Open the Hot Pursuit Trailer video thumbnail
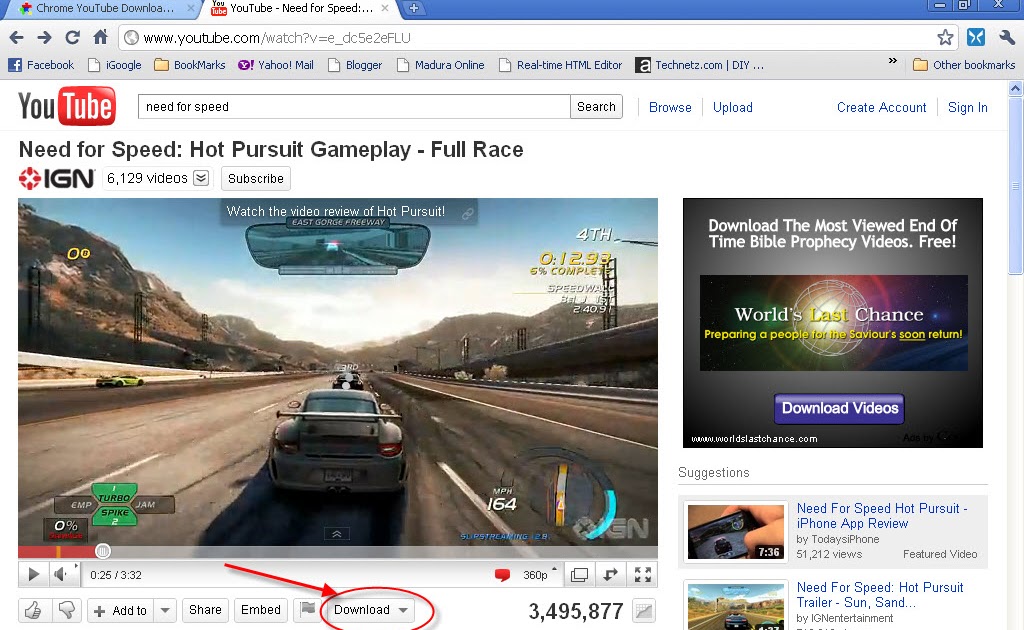Screen dimensions: 1024x630 [x=736, y=606]
